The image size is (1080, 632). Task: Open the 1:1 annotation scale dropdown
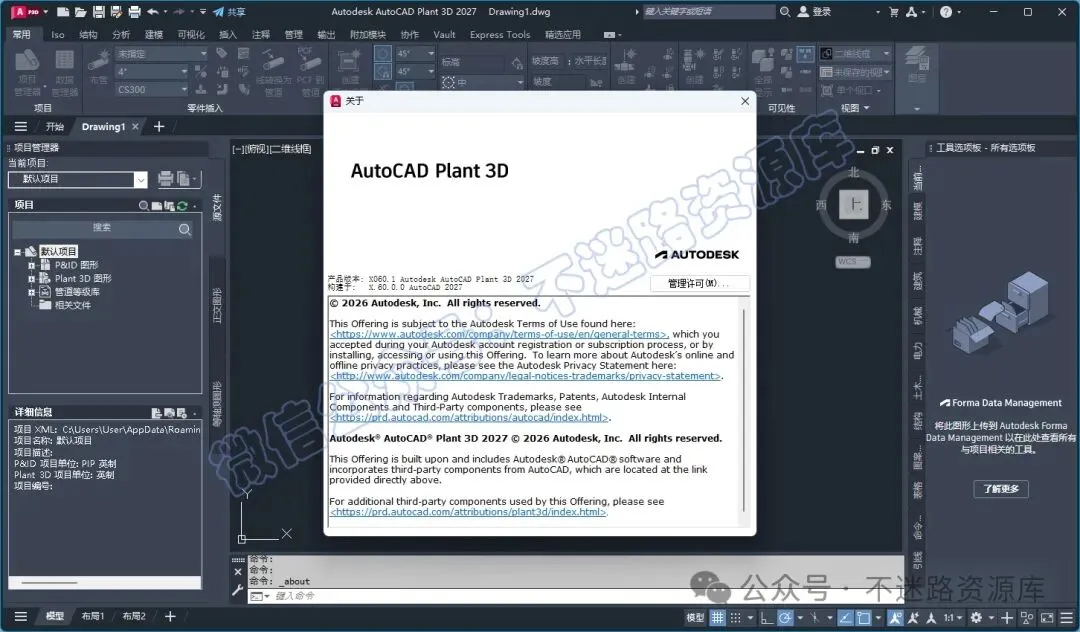tap(953, 618)
